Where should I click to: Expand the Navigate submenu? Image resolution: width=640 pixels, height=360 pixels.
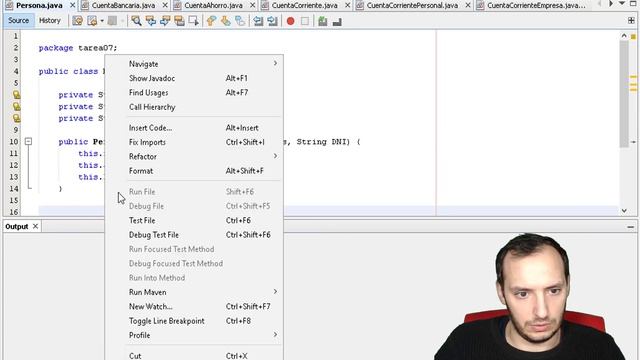coord(194,64)
